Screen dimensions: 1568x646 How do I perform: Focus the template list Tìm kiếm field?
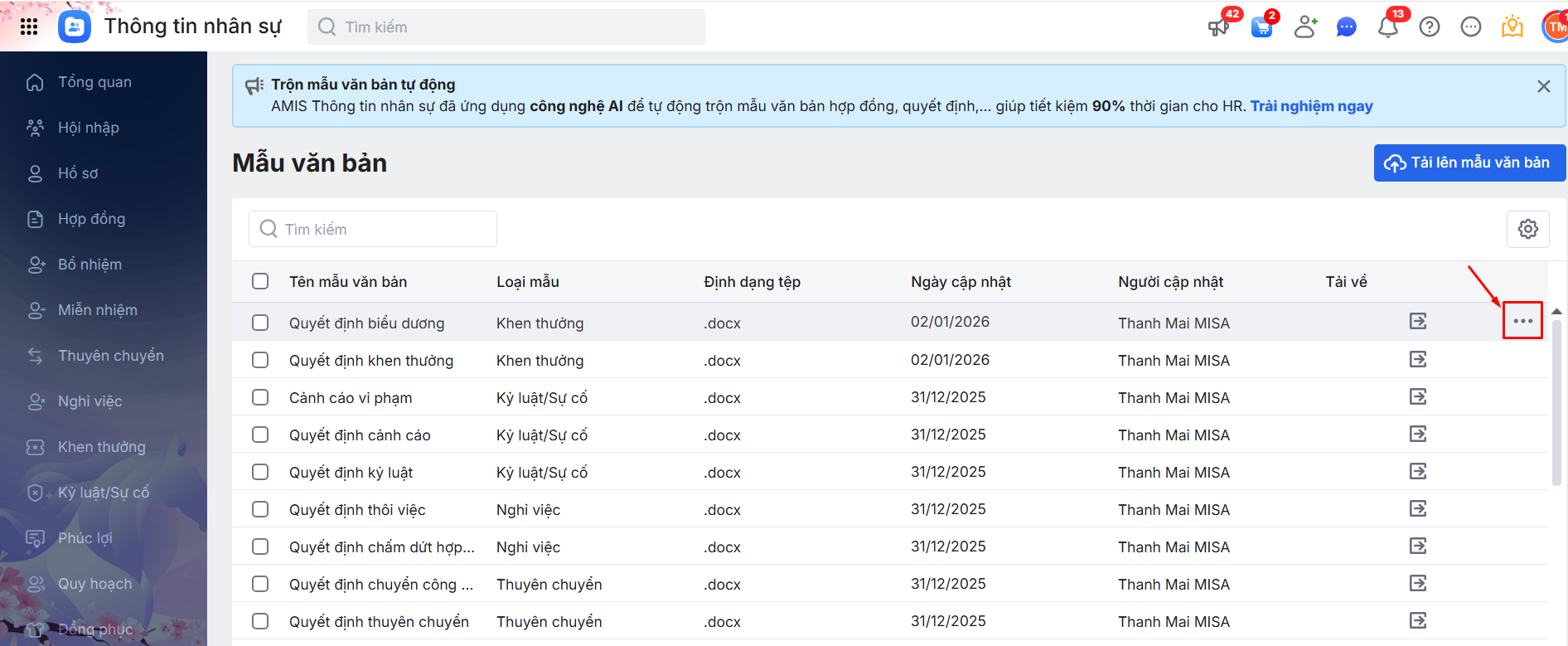pos(373,229)
